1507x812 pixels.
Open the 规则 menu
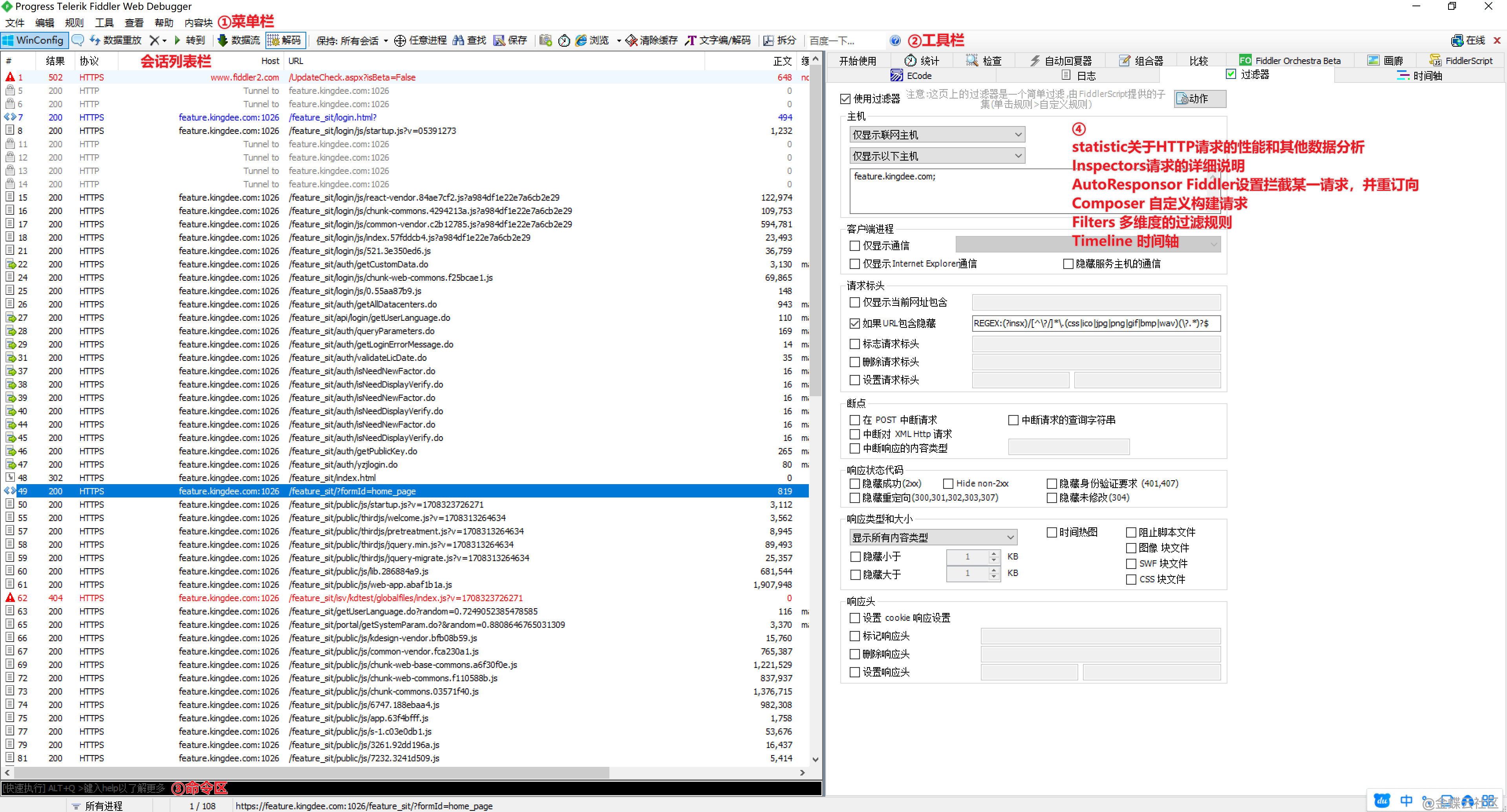(74, 23)
